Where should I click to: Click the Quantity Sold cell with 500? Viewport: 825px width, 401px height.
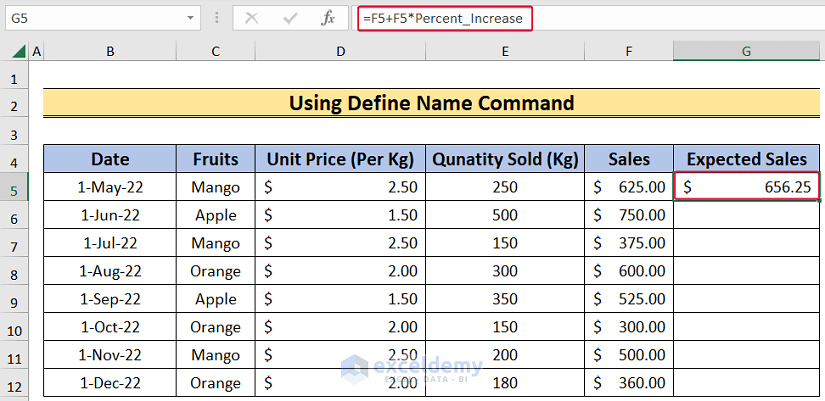click(505, 215)
